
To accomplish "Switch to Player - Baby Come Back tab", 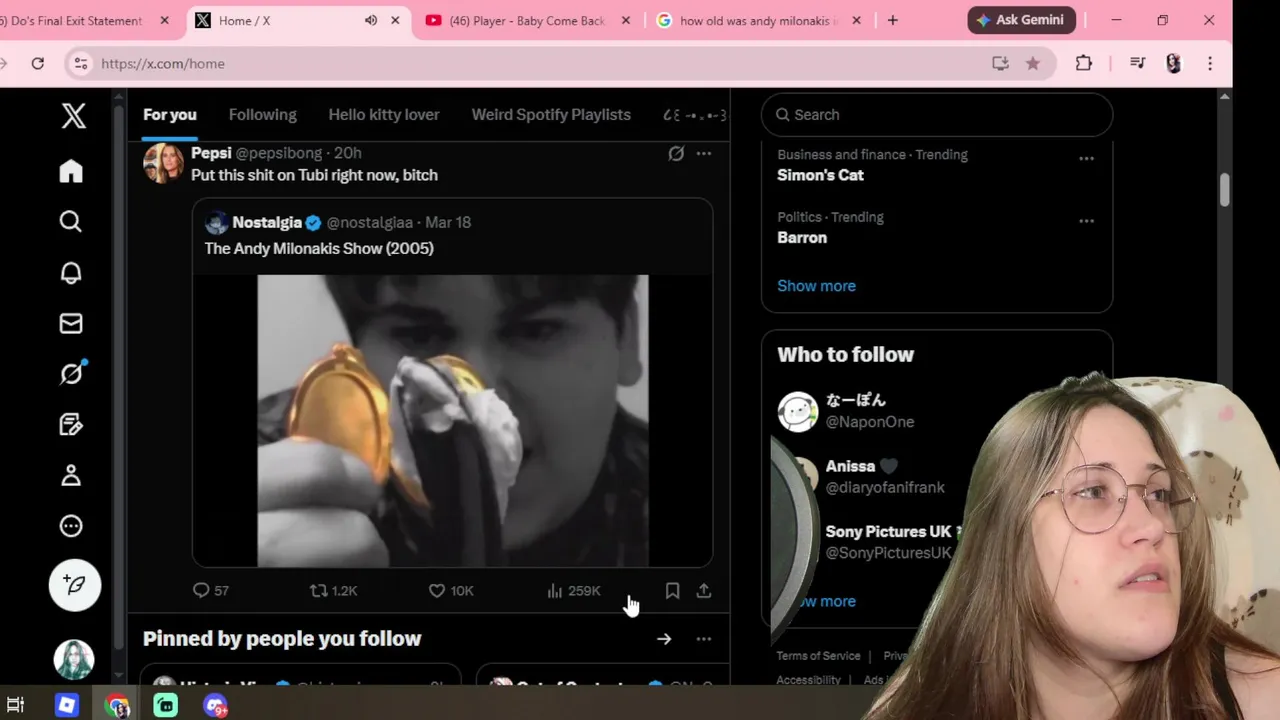I will (526, 20).
